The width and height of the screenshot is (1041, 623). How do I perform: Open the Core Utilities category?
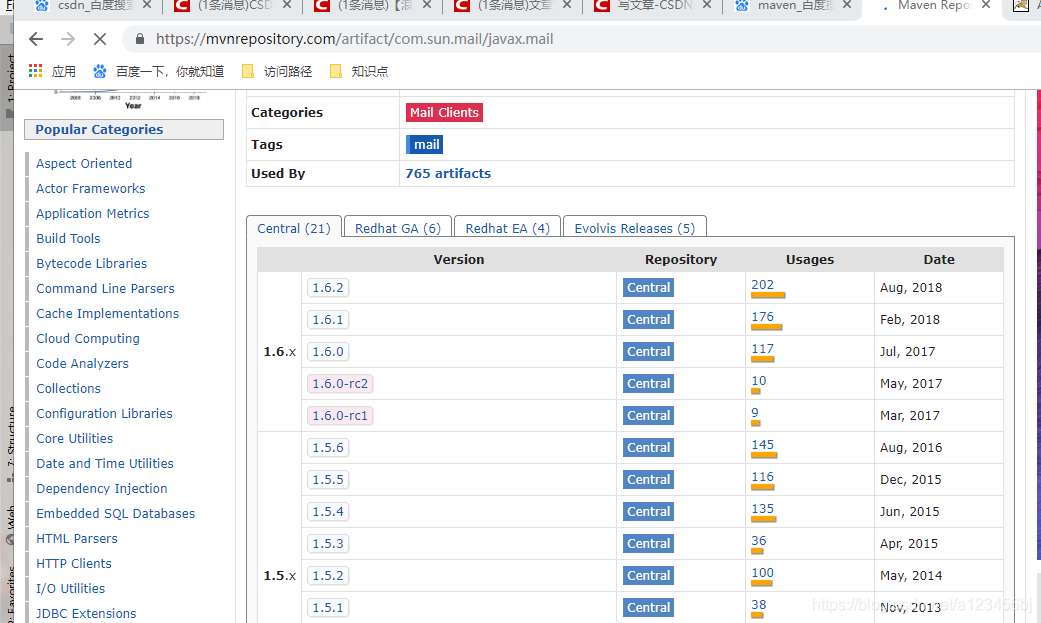click(x=74, y=438)
